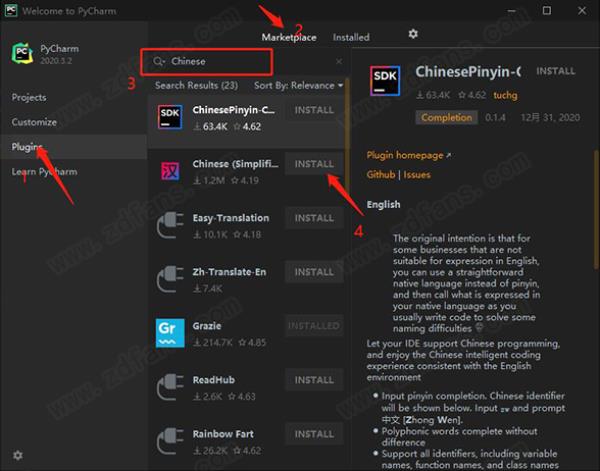
Task: Open the Github link
Action: pyautogui.click(x=381, y=175)
